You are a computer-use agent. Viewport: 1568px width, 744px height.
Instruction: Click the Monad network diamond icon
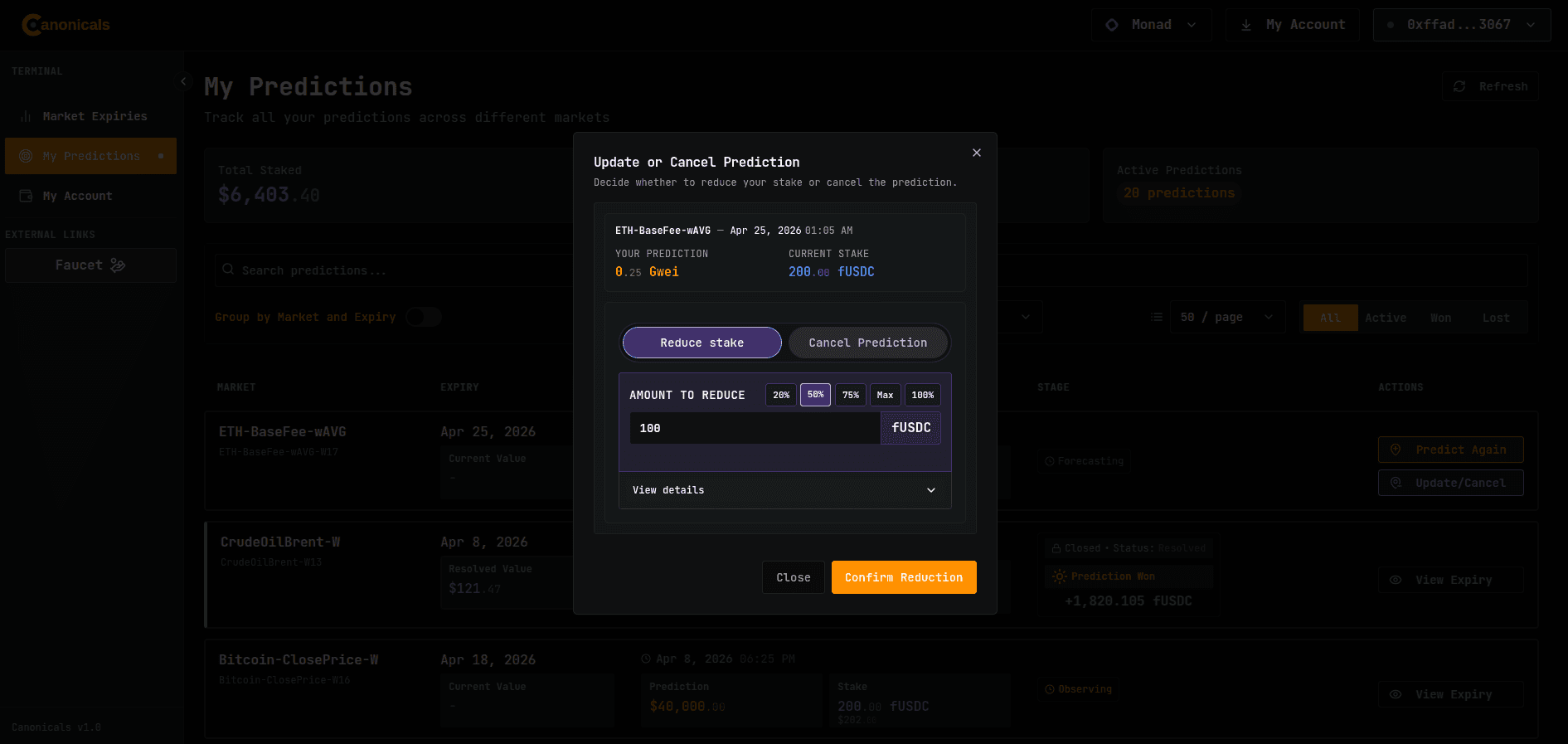click(x=1112, y=25)
